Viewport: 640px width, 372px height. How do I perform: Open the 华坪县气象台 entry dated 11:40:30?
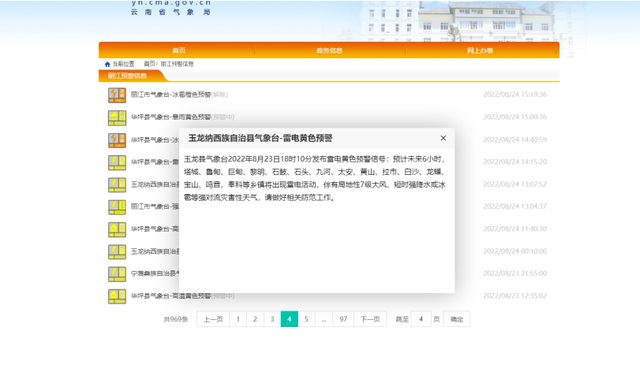pos(155,229)
